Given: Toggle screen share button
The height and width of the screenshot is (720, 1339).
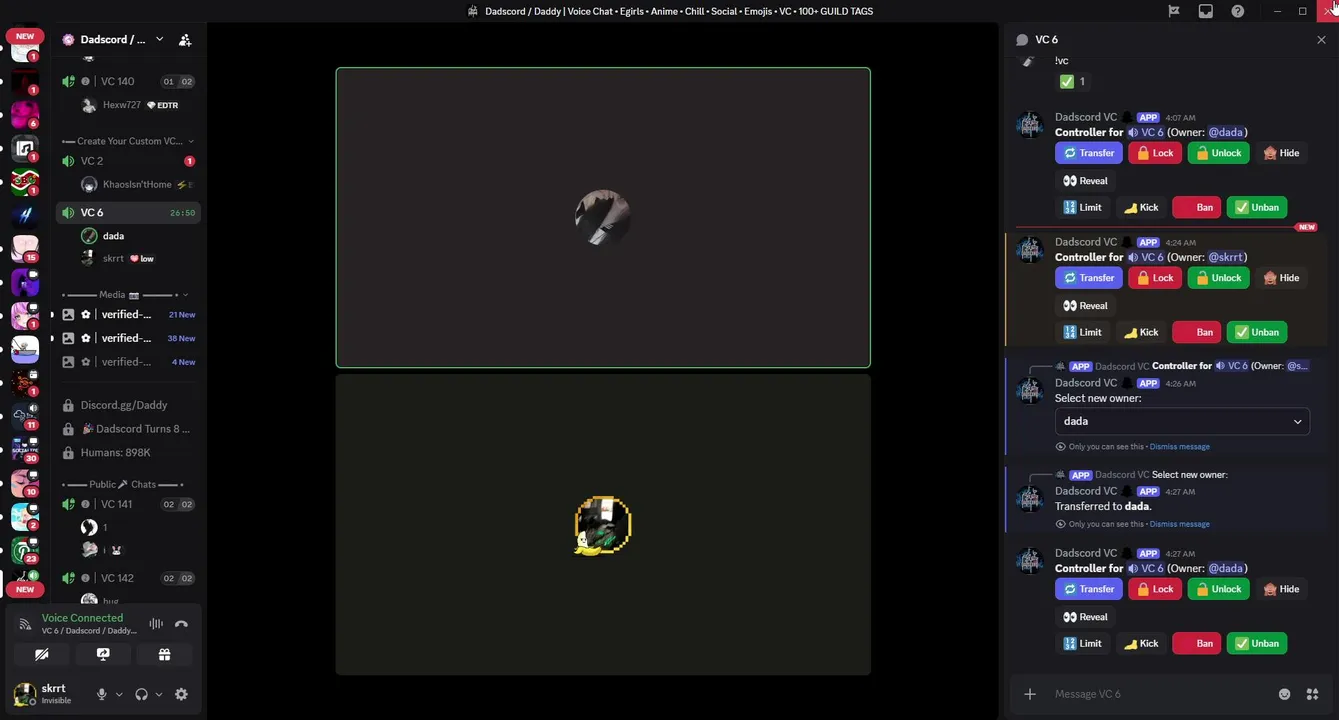Looking at the screenshot, I should [x=103, y=655].
